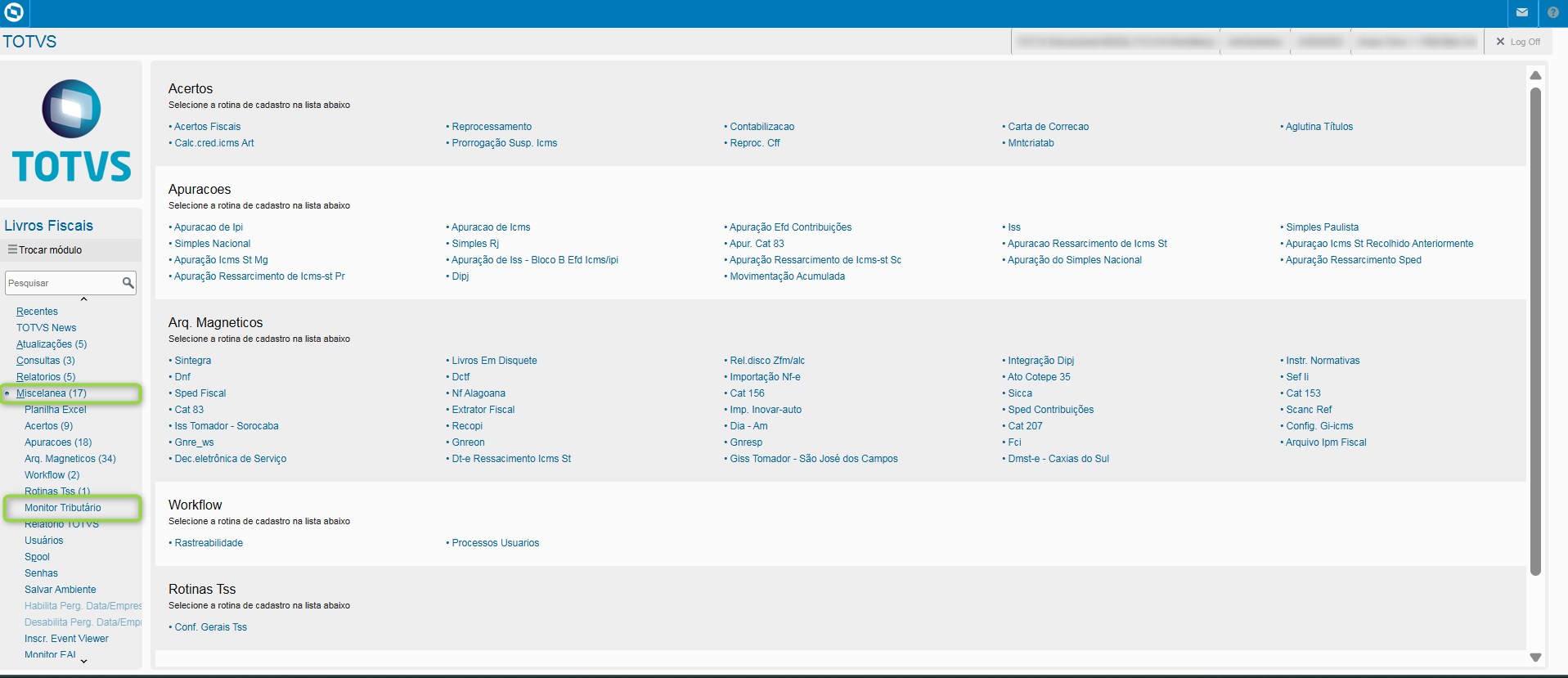Open Instr. Normativas routine

coord(1323,361)
